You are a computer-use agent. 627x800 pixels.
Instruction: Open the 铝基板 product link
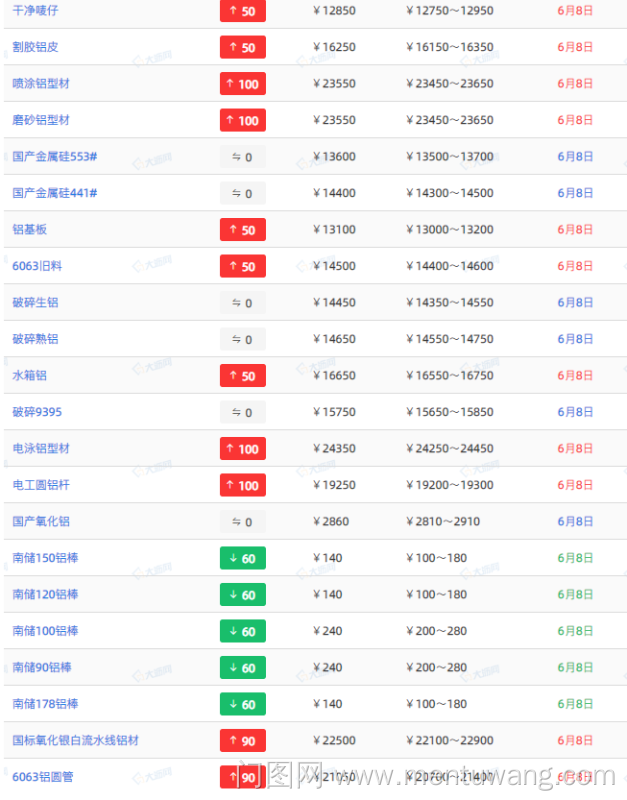click(30, 229)
